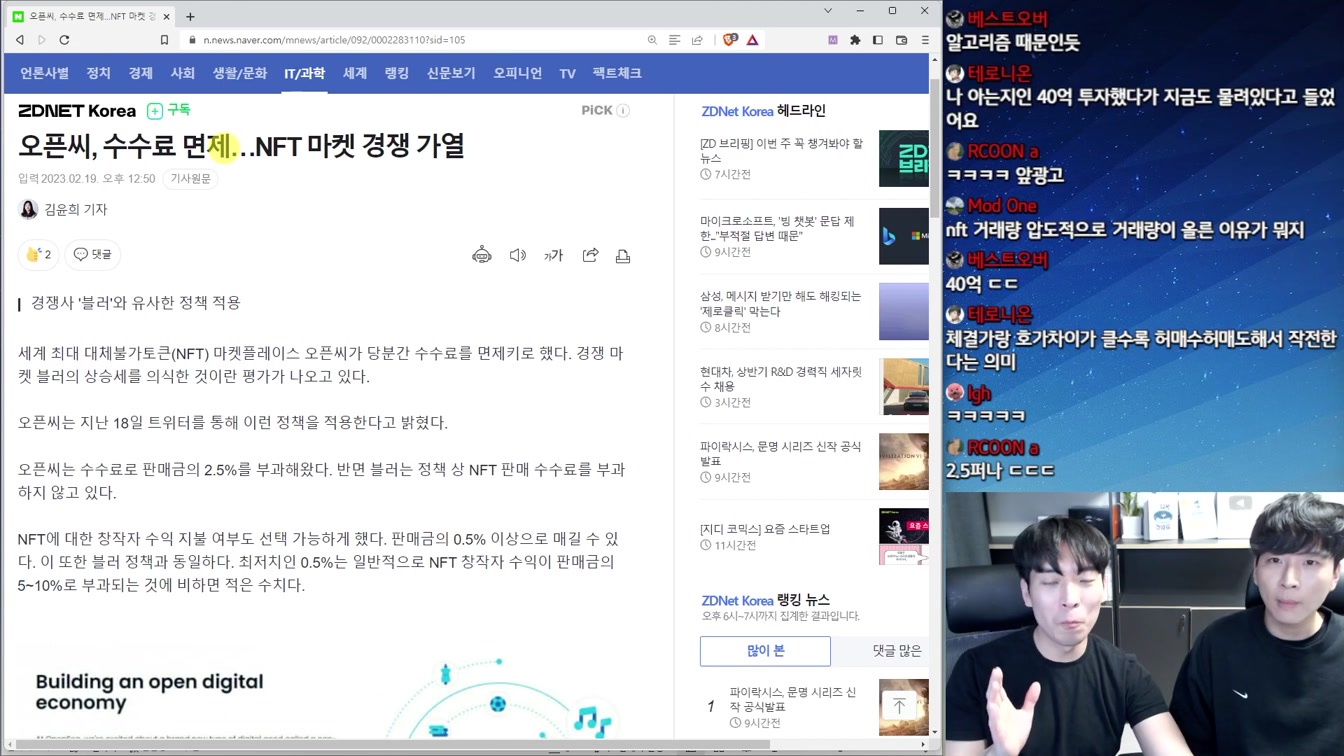Open the tab search chevron
This screenshot has height=756, width=1344.
click(x=828, y=11)
